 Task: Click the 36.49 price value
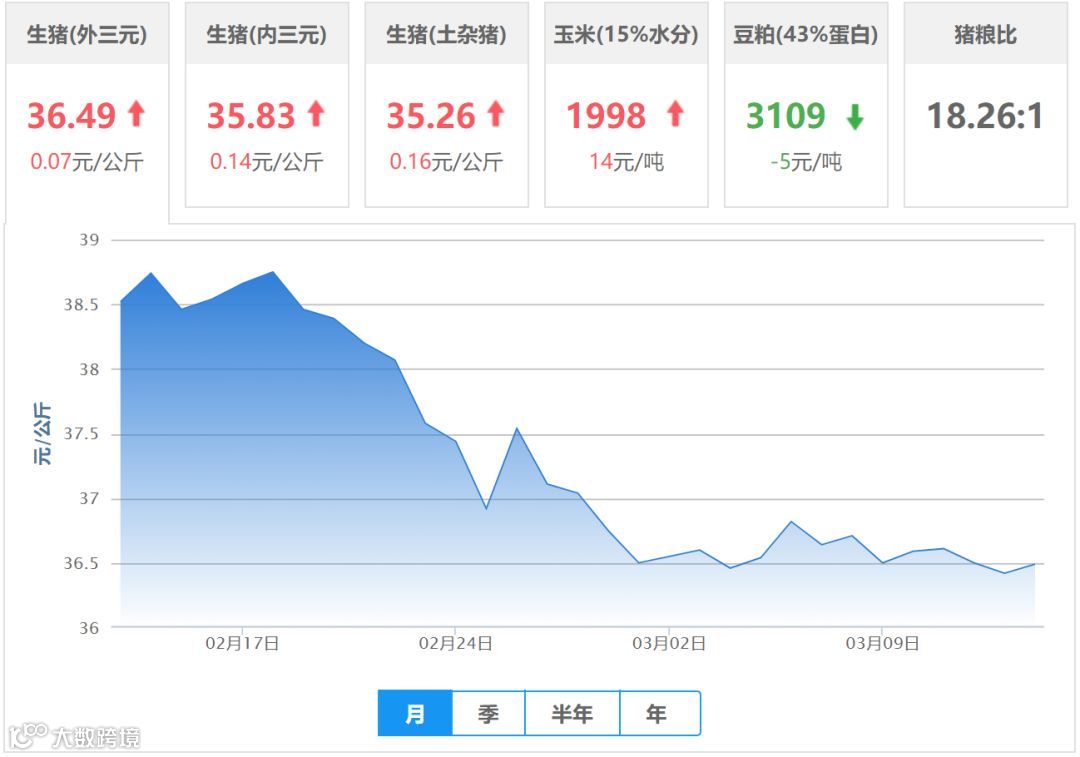click(x=72, y=116)
